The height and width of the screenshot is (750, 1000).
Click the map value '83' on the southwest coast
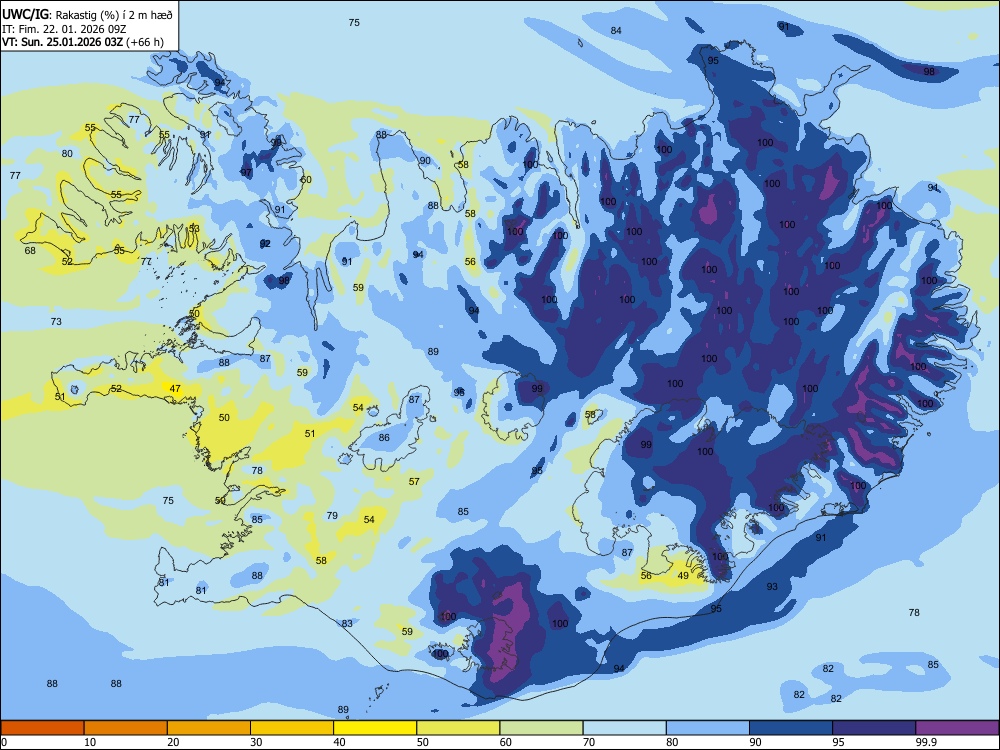(x=347, y=624)
